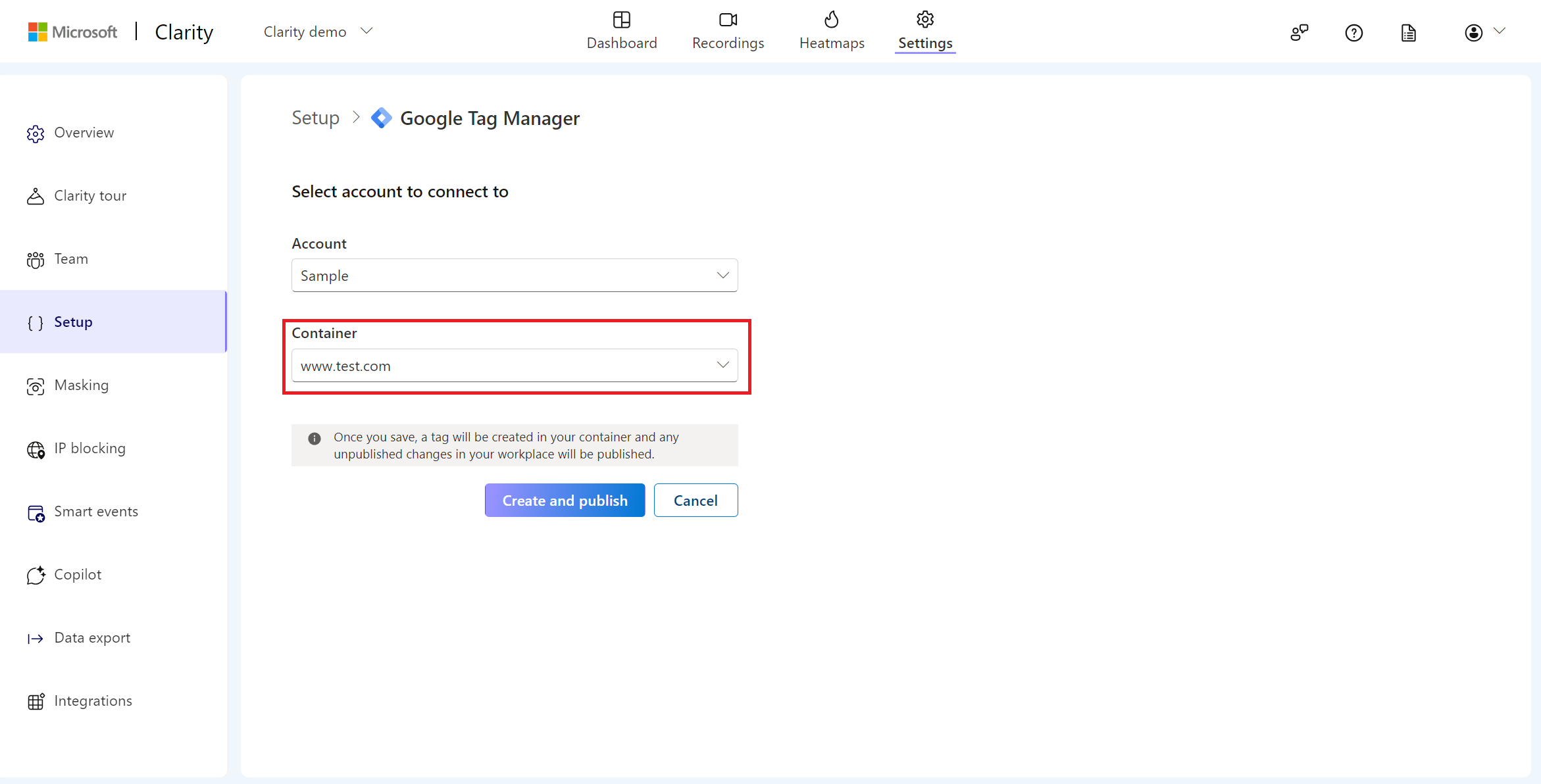Click the Recordings camera icon
Screen dimensions: 1541x784
click(x=728, y=20)
